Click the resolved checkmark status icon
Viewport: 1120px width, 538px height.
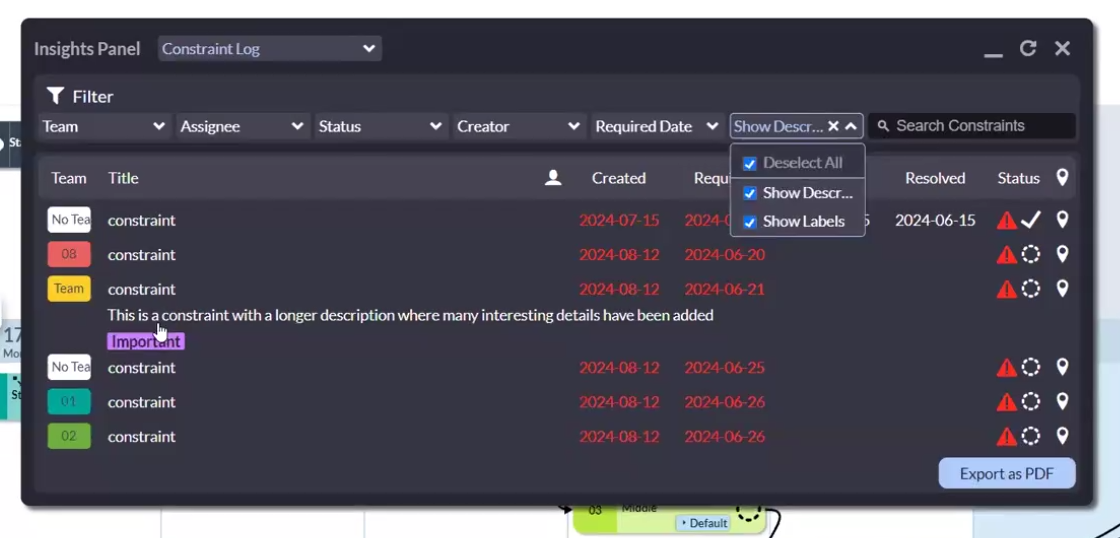click(x=1031, y=220)
